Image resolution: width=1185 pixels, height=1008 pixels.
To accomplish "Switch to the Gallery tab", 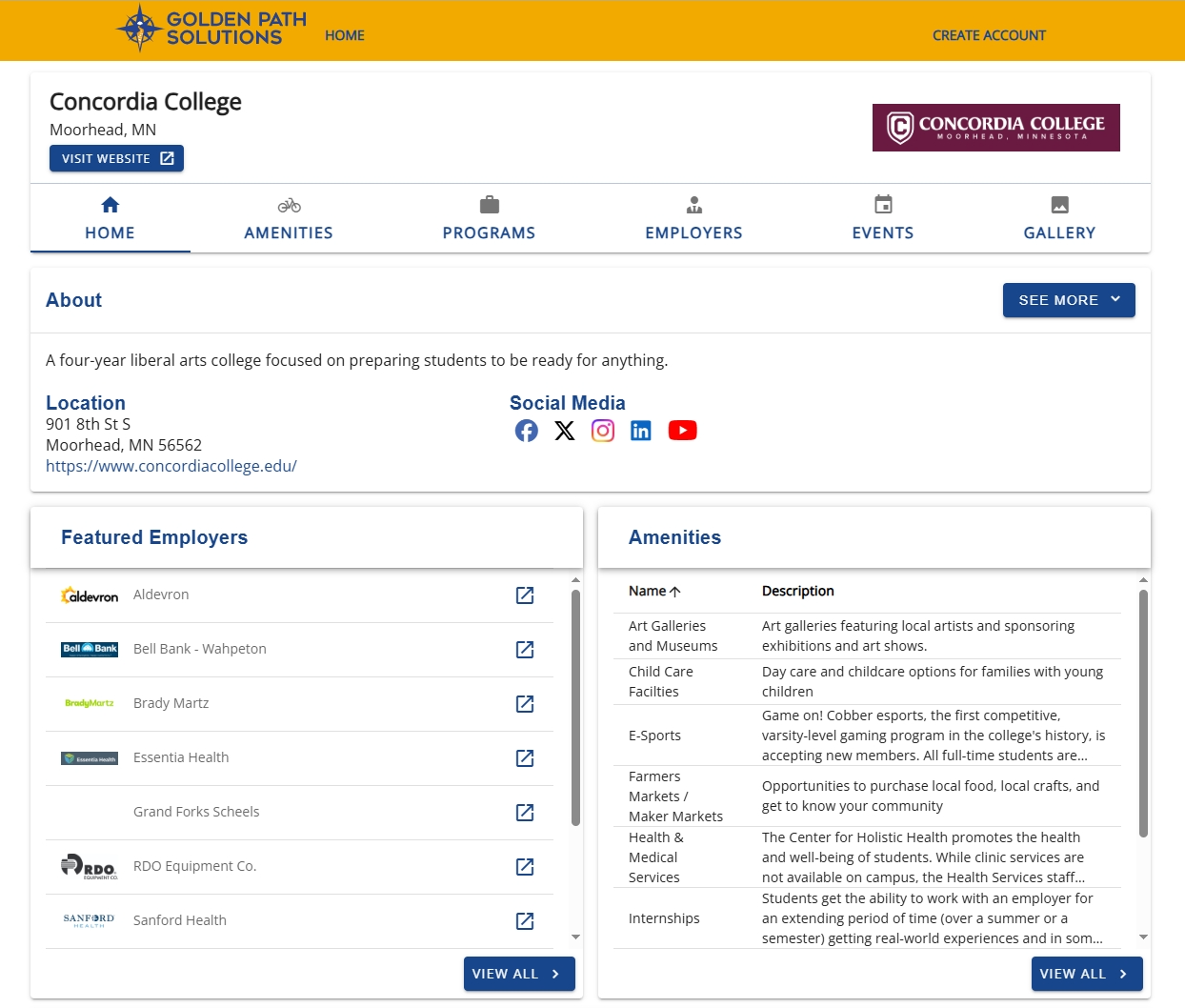I will [1059, 218].
